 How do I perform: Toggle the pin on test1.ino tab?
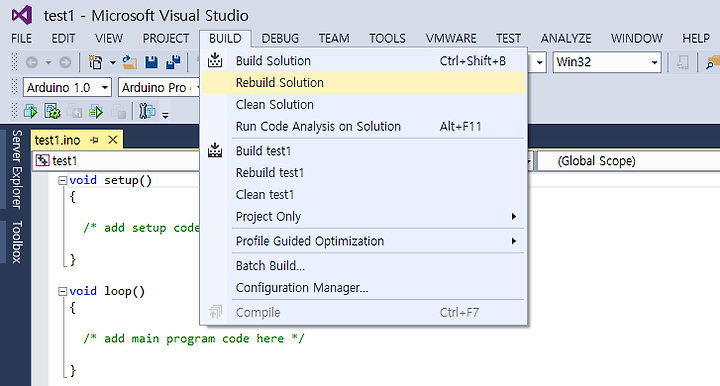tap(95, 140)
